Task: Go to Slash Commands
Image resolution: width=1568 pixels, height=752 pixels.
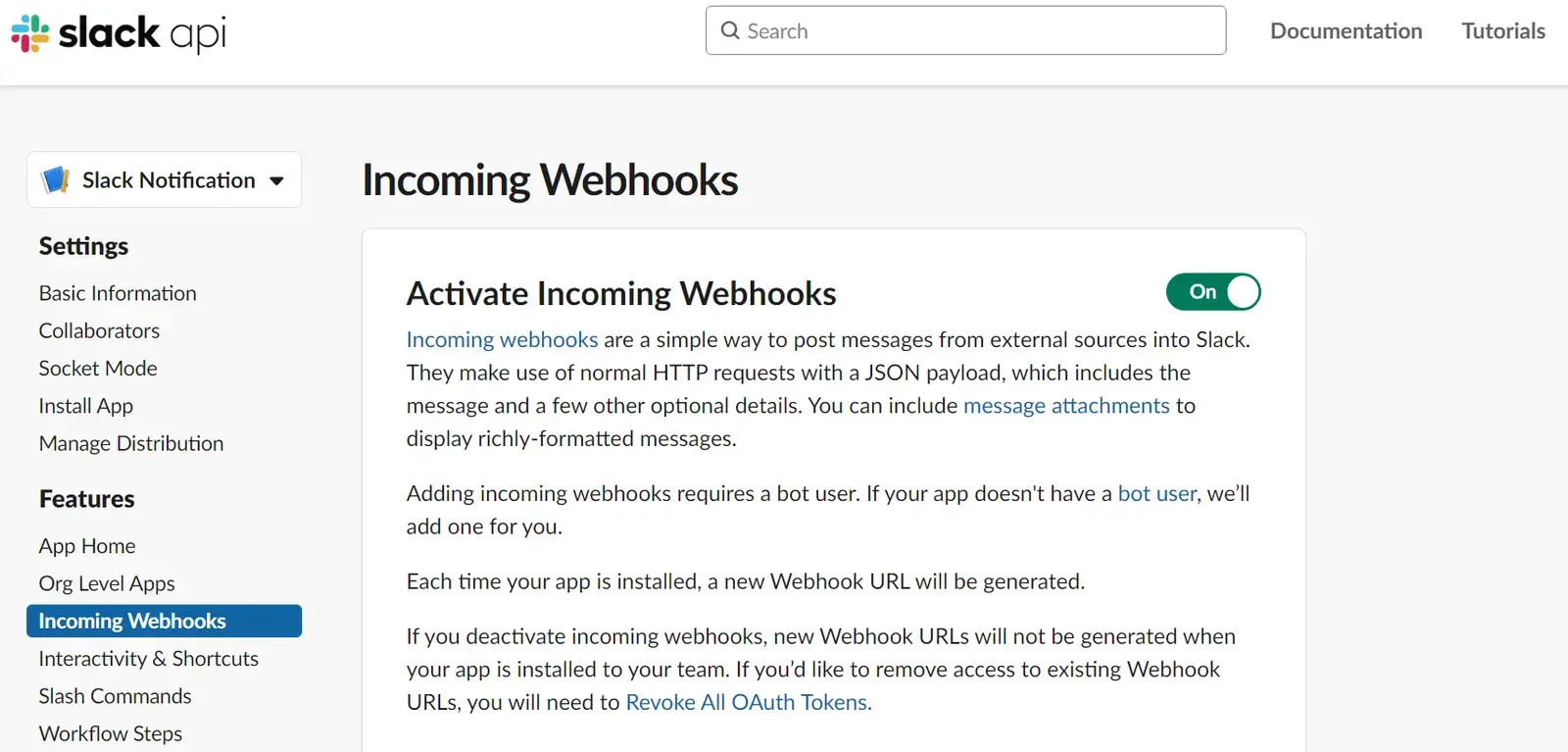Action: point(115,696)
